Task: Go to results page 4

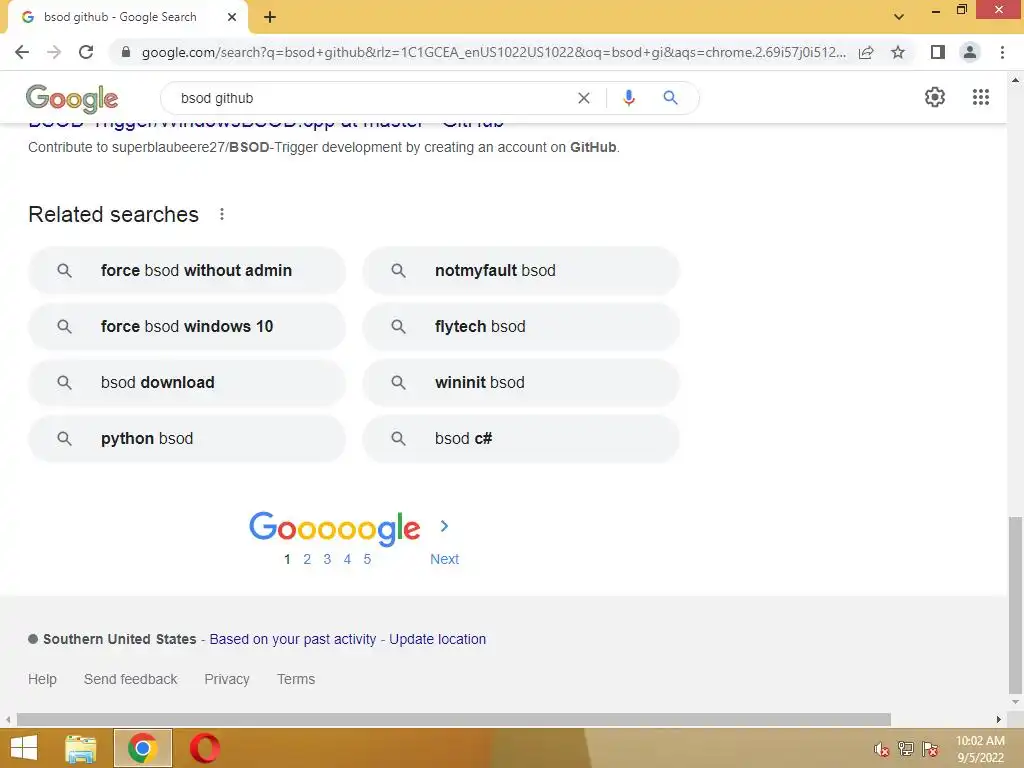Action: point(347,559)
